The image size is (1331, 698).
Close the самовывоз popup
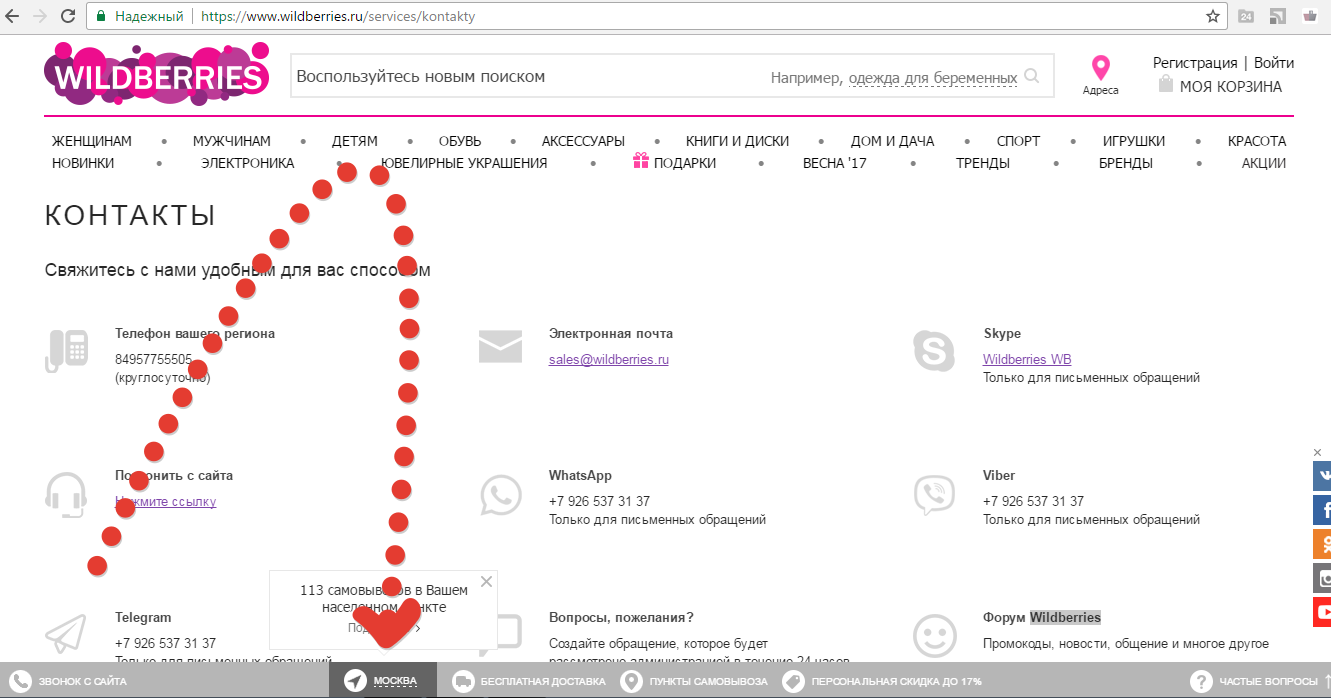click(x=486, y=581)
